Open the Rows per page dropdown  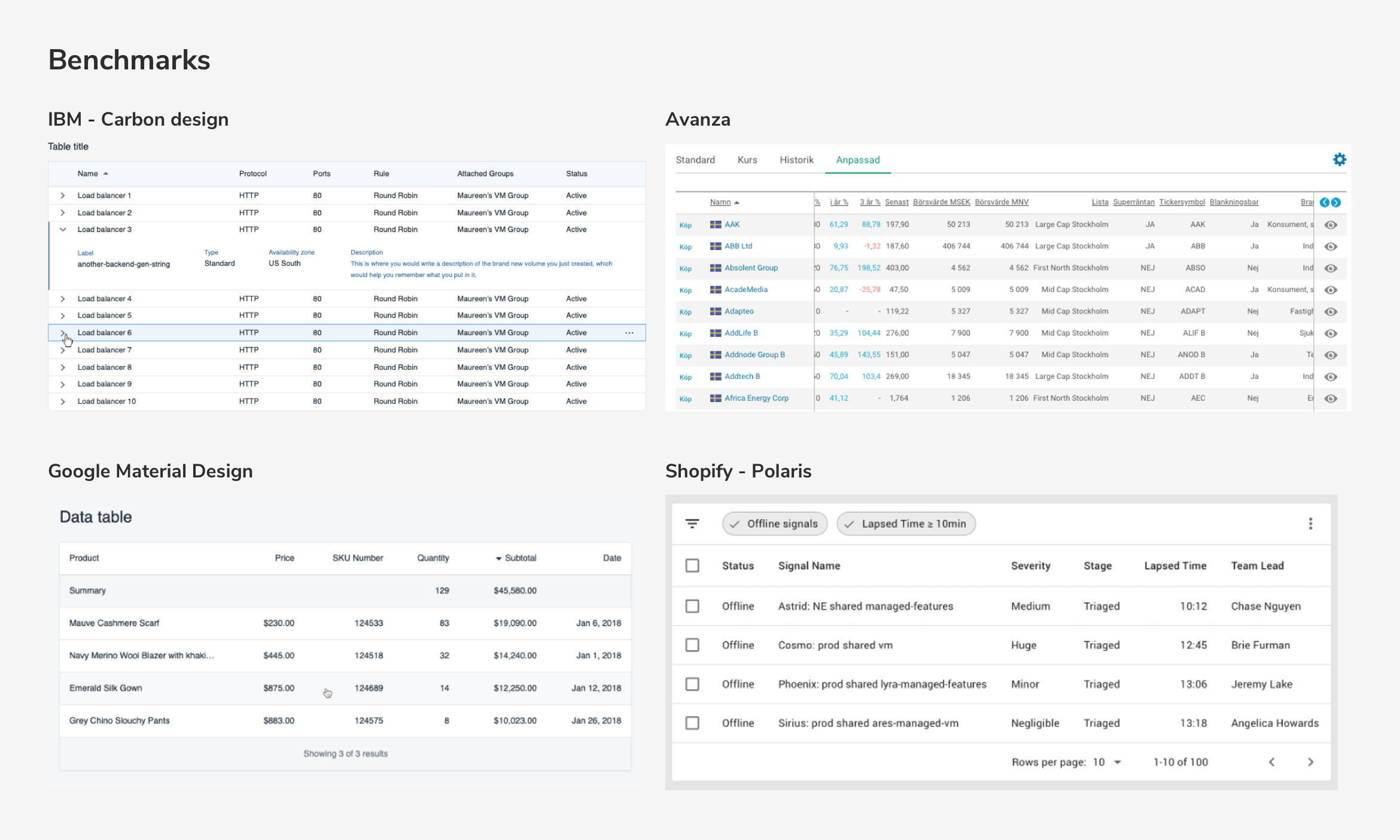coord(1107,762)
